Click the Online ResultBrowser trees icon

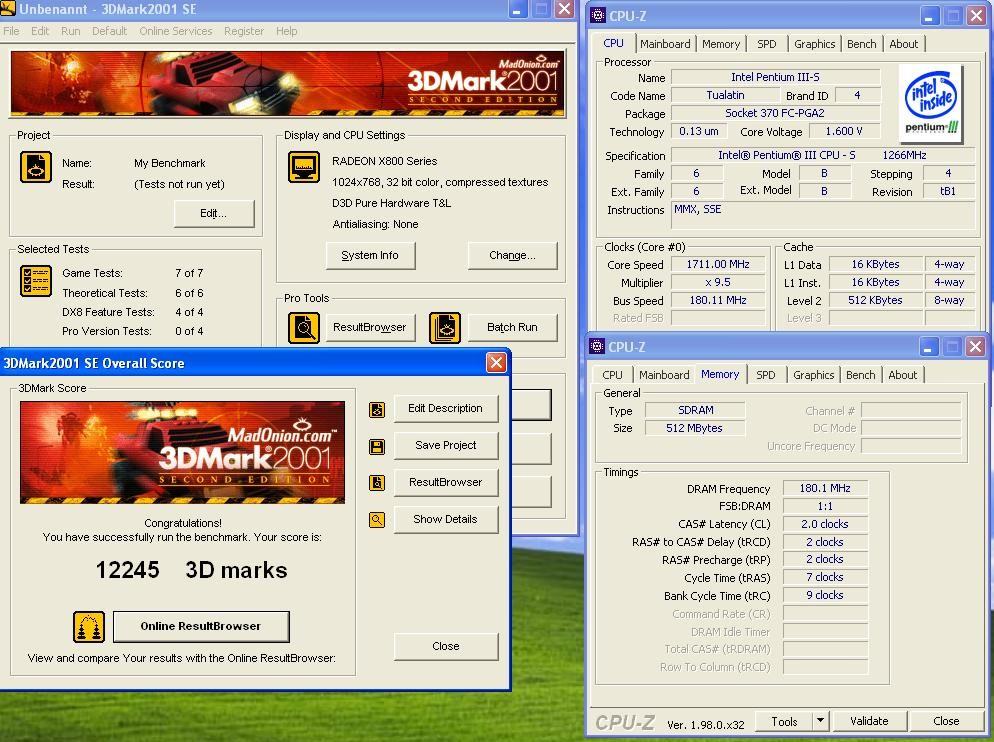pos(89,627)
